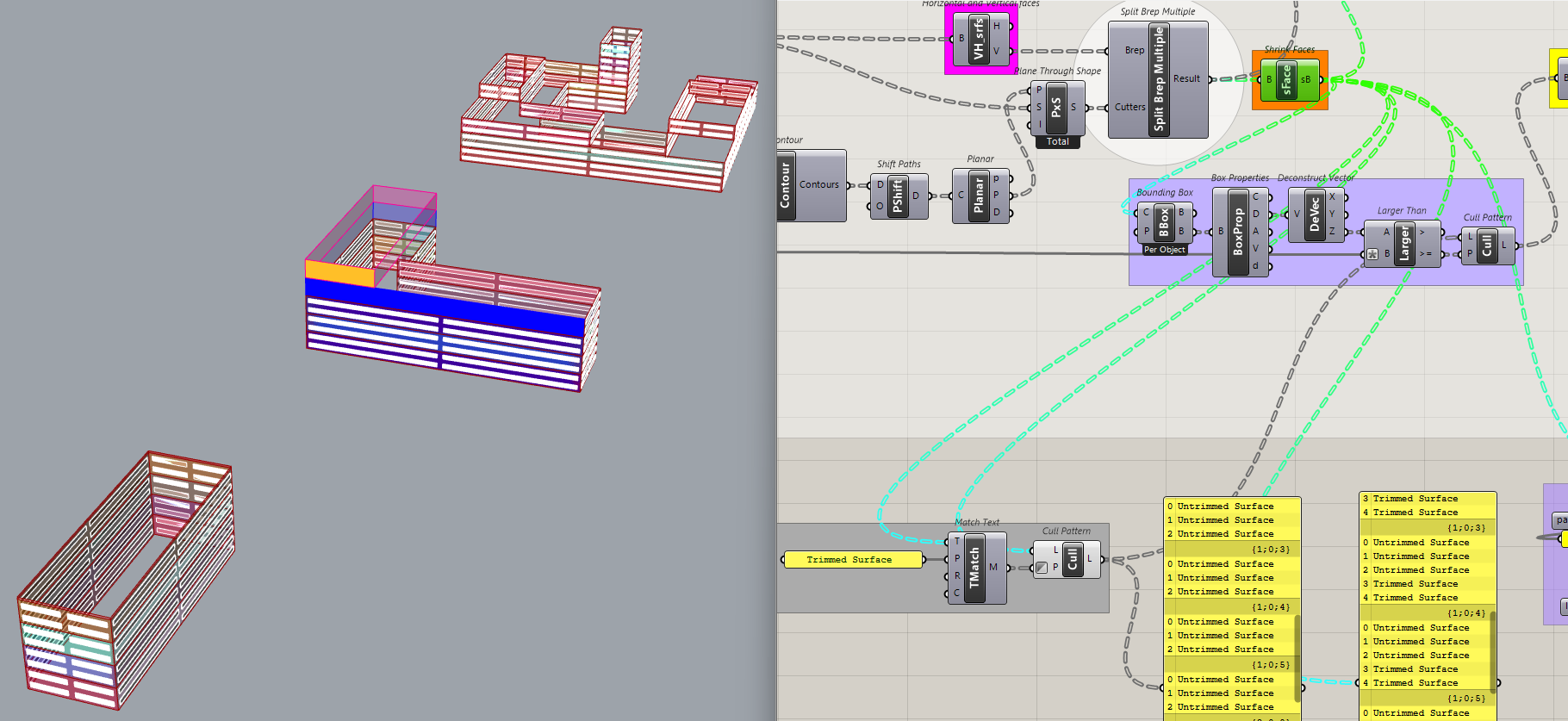Click the M output of TMatch

pyautogui.click(x=993, y=568)
